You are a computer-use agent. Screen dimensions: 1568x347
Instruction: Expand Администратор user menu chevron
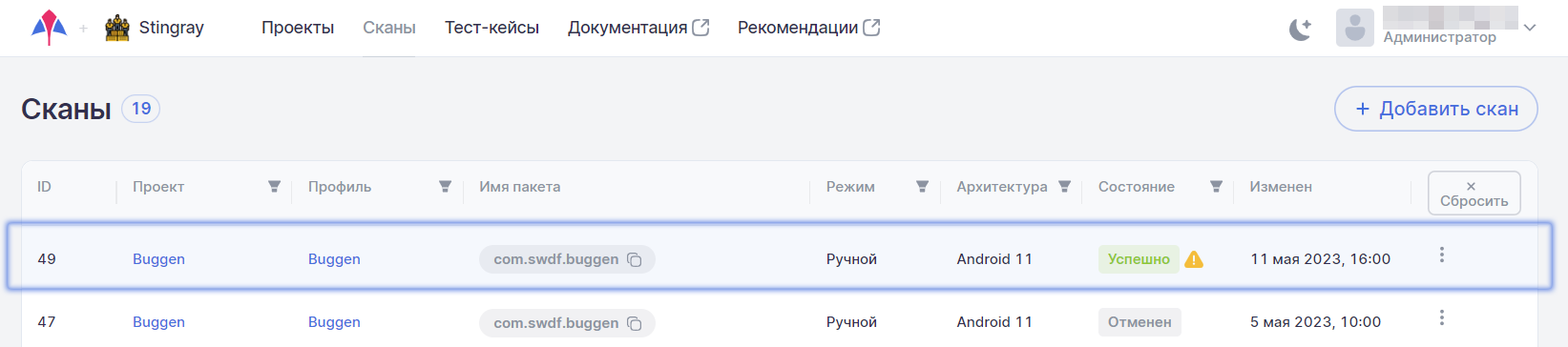1530,28
